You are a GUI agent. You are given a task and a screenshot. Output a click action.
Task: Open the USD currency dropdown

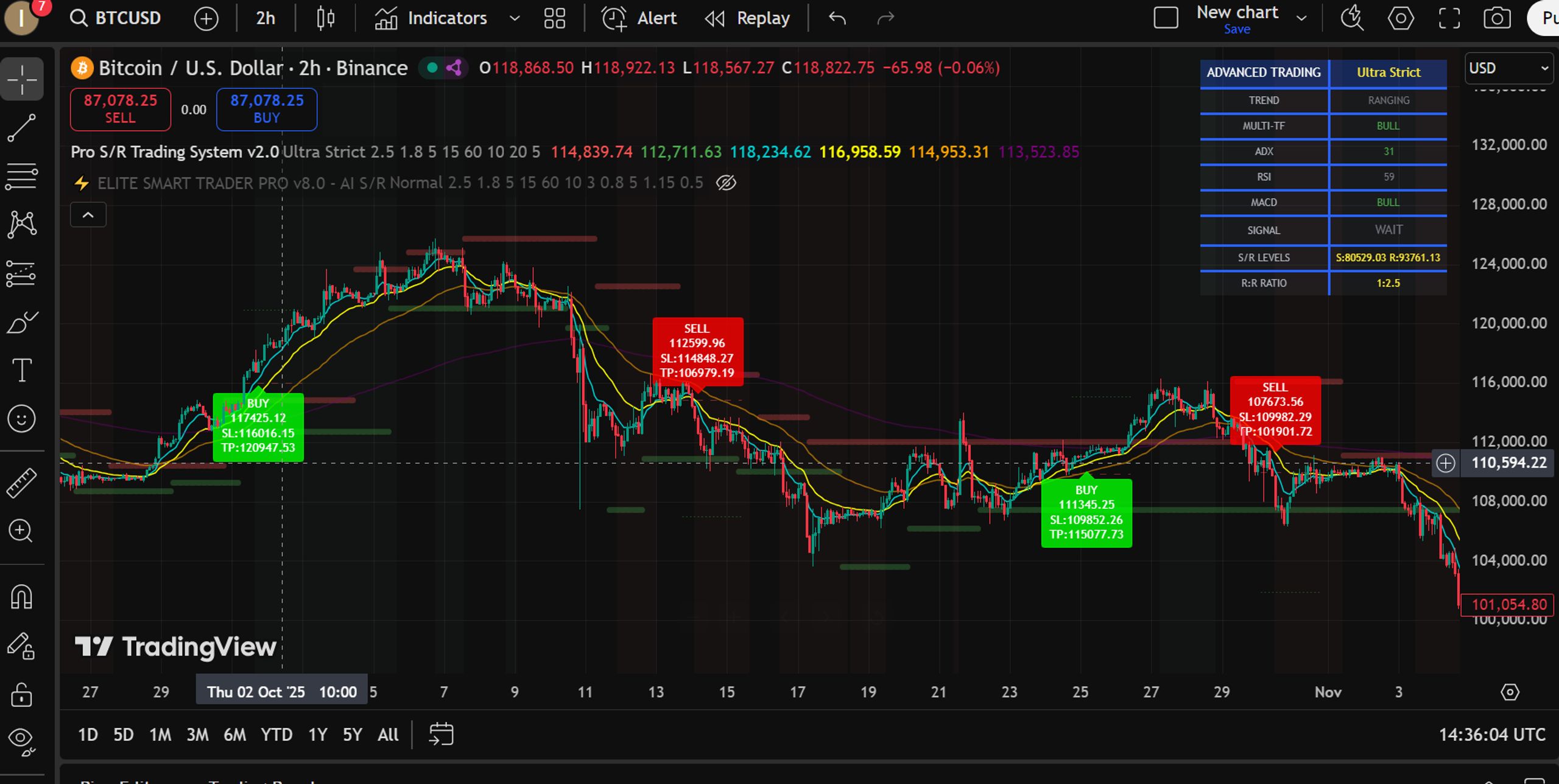[1509, 68]
